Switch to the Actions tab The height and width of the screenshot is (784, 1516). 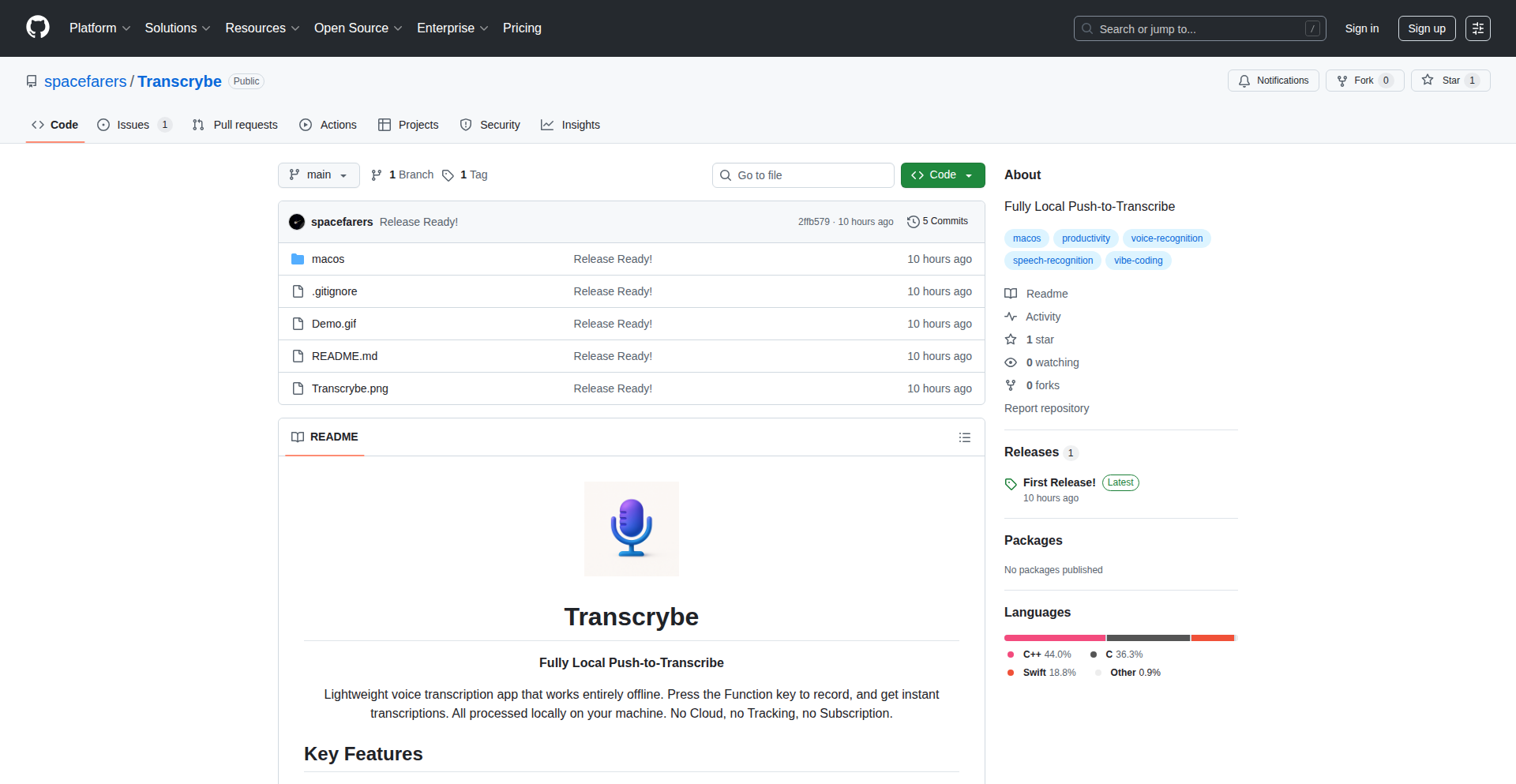(328, 125)
